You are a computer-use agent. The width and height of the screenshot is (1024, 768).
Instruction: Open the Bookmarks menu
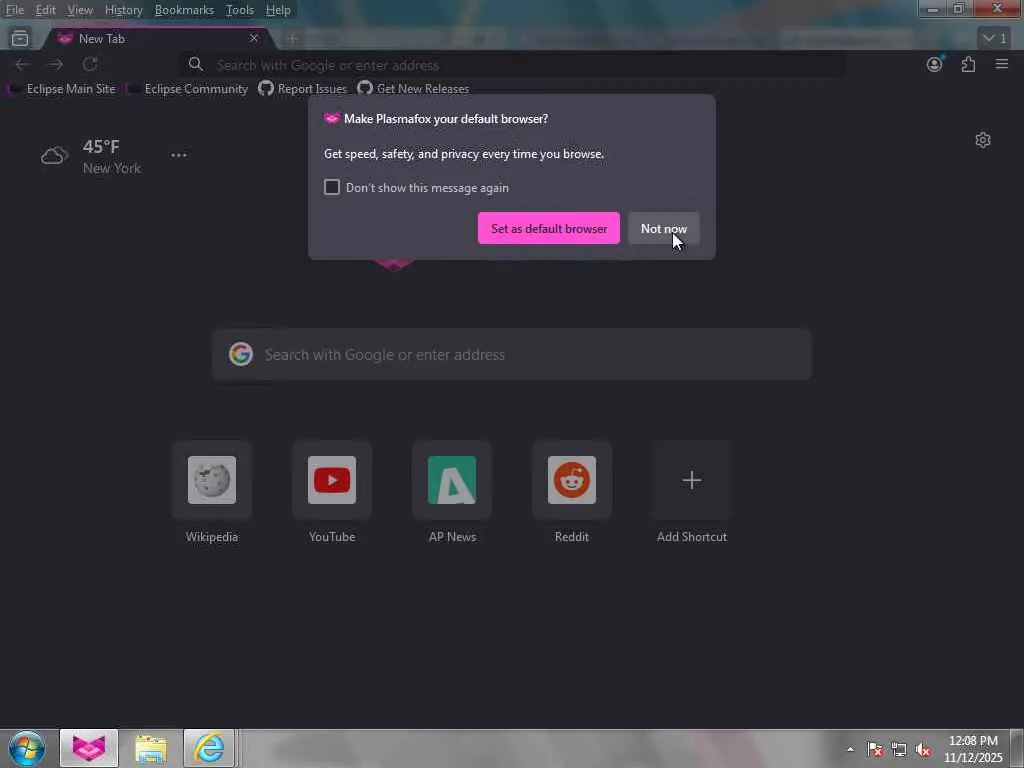pyautogui.click(x=184, y=10)
